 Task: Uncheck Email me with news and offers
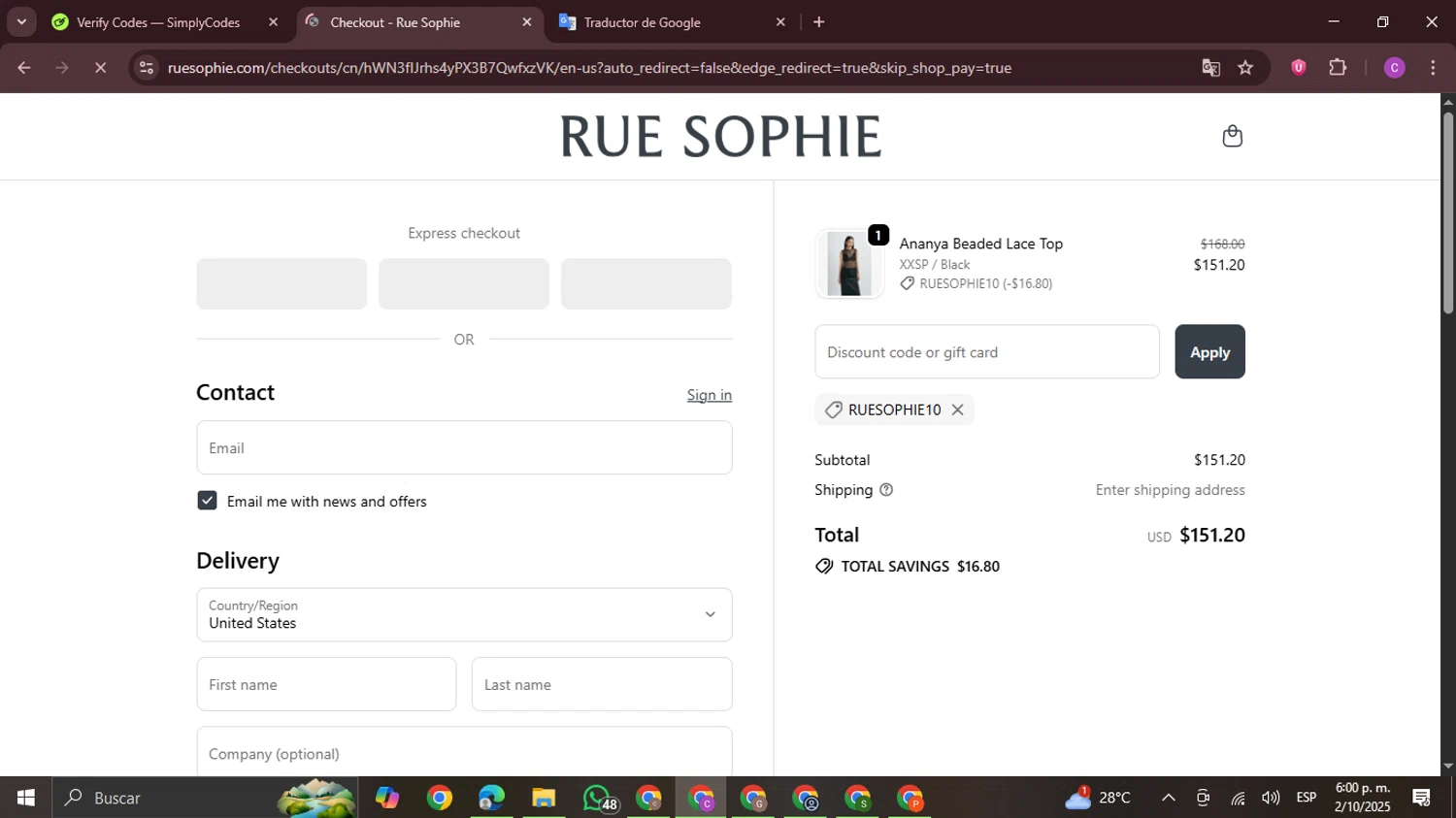click(x=207, y=501)
